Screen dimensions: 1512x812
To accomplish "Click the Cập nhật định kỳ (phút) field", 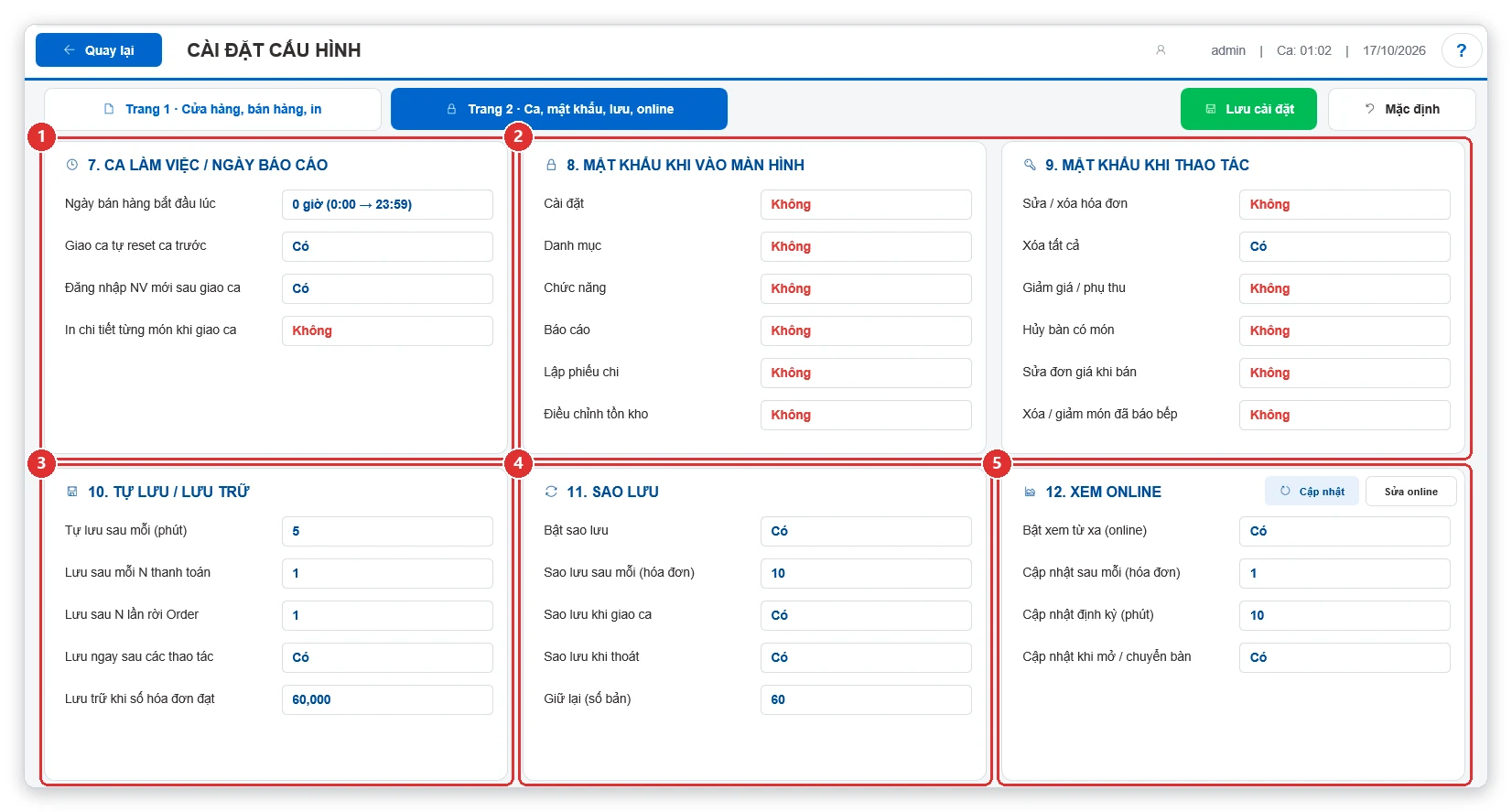I will [x=1345, y=615].
